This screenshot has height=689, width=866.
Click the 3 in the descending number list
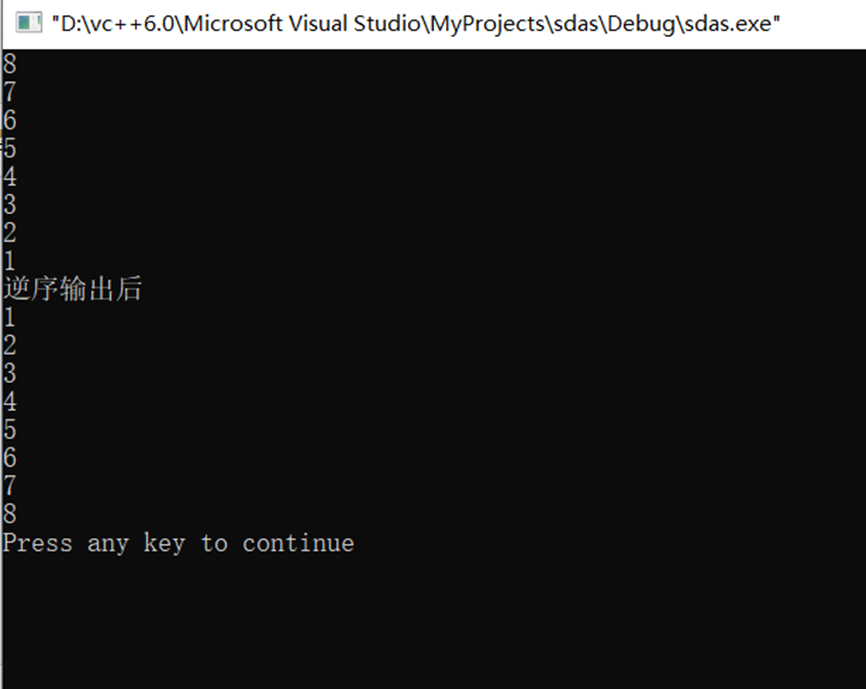coord(10,204)
